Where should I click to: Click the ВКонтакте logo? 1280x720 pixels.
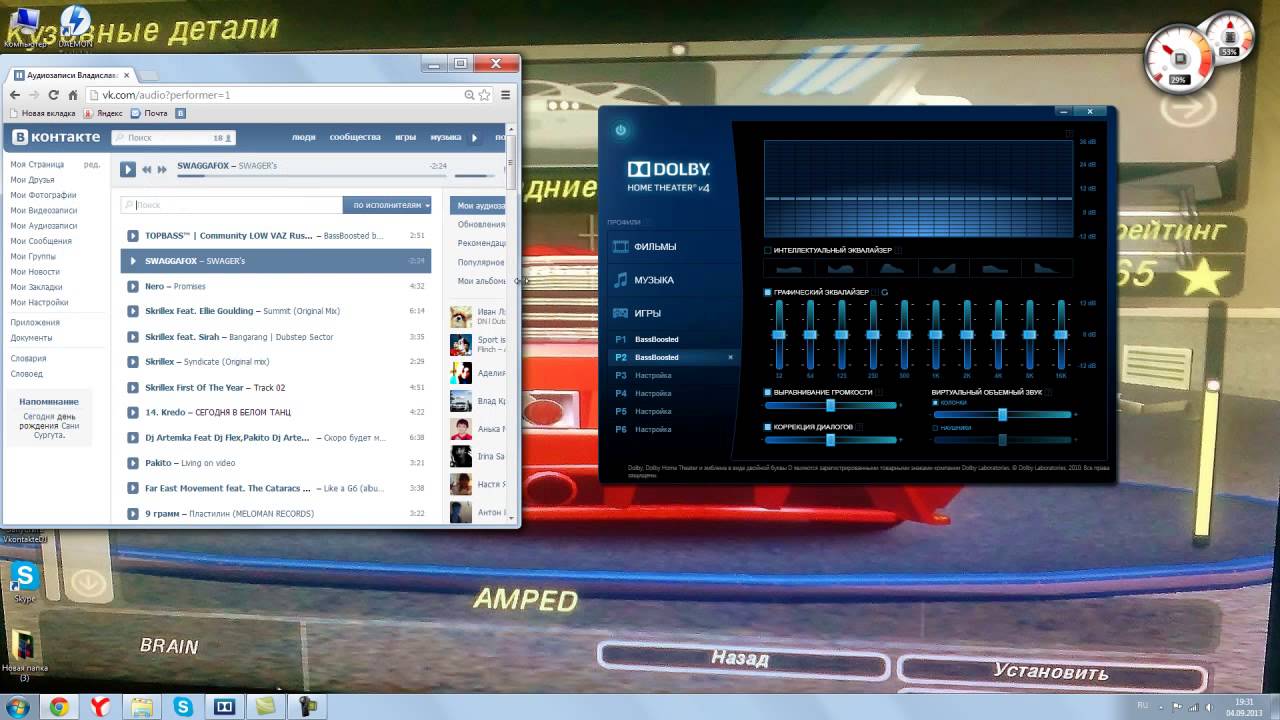(x=56, y=137)
